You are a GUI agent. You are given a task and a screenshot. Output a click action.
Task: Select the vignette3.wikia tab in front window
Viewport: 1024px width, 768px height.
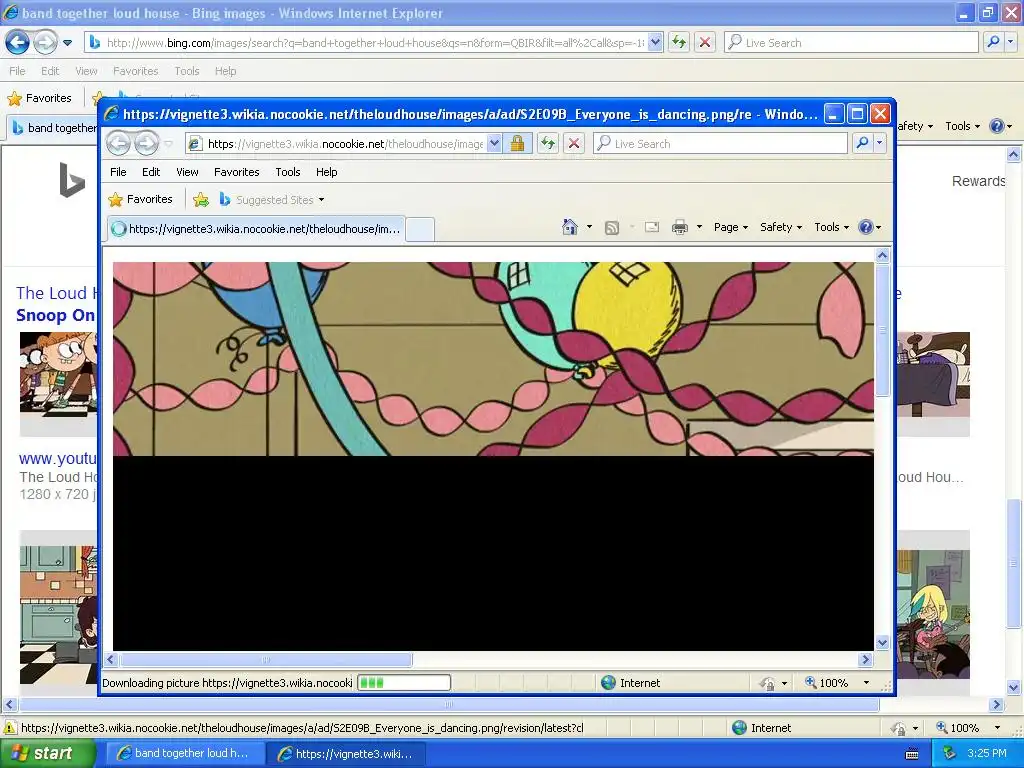tap(256, 229)
